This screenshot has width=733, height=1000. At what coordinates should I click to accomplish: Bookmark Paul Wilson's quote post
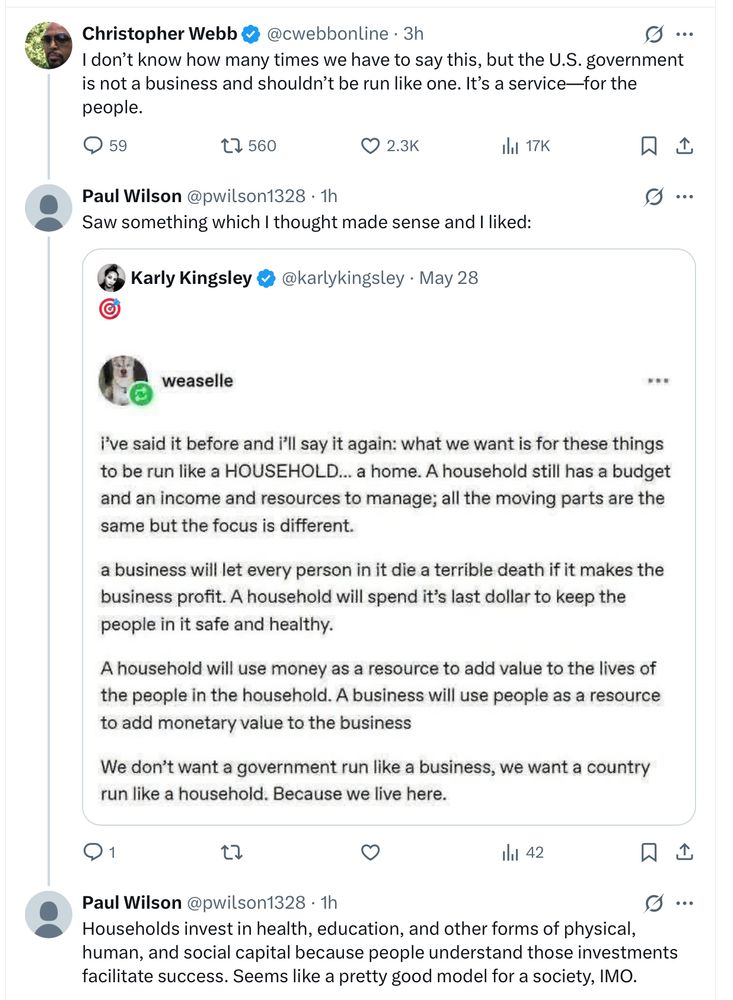(x=648, y=853)
